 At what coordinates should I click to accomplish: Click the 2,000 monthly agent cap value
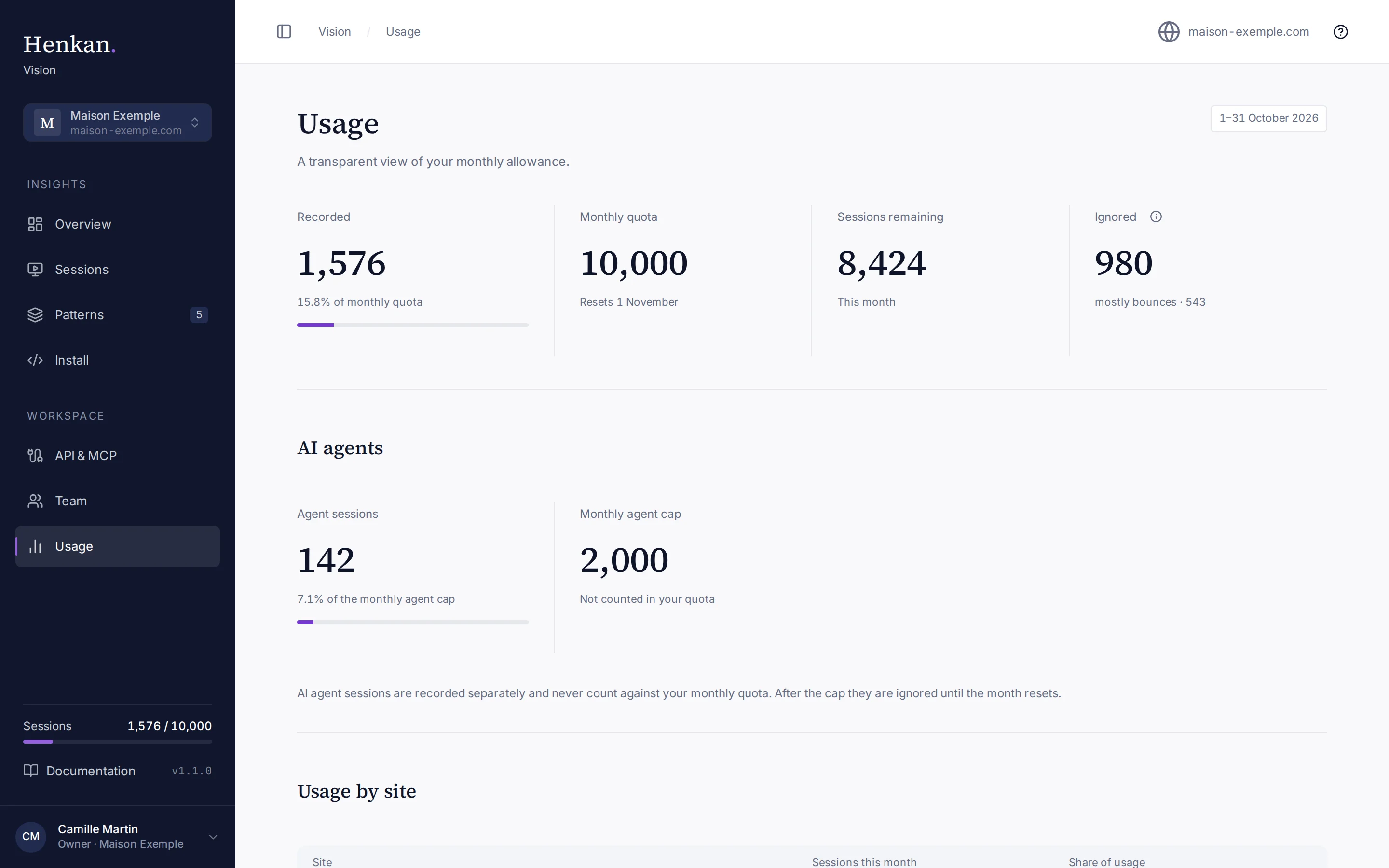coord(624,560)
